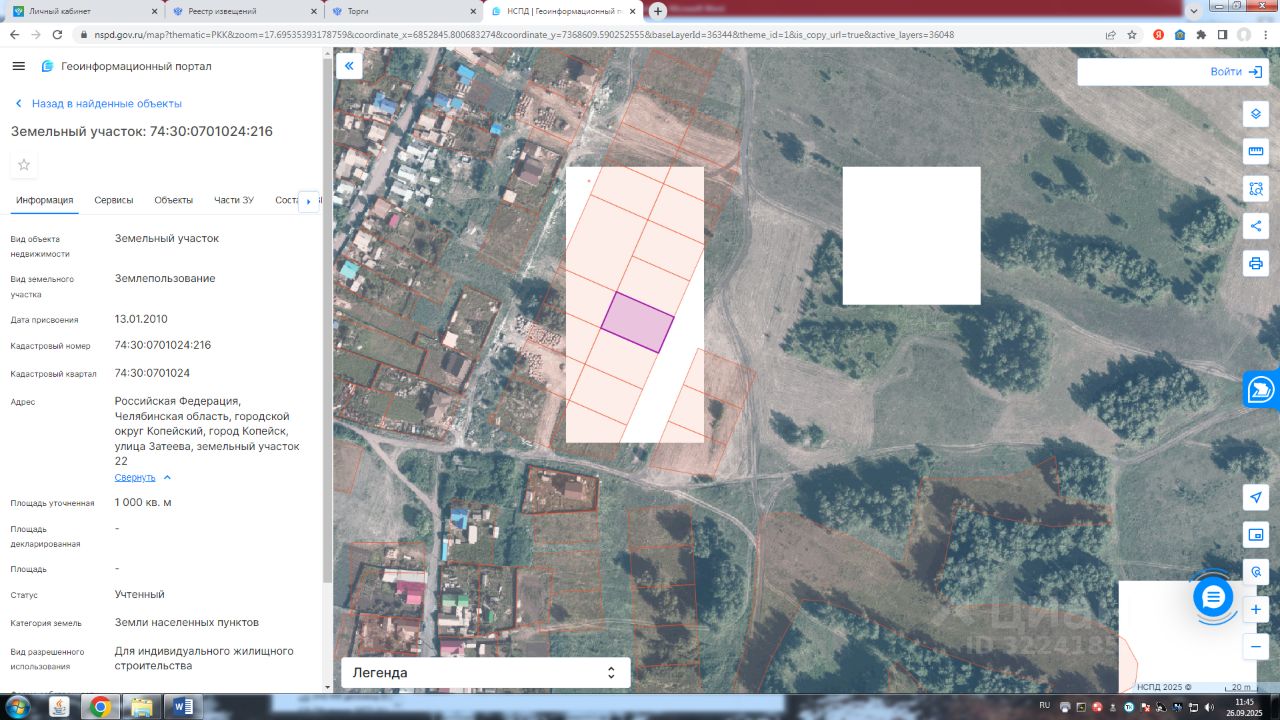1280x720 pixels.
Task: Center map on my location arrow
Action: 1256,497
